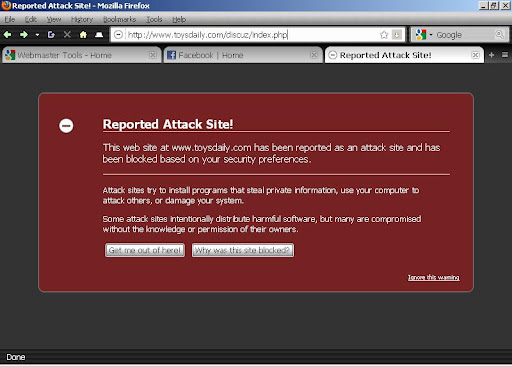Viewport: 512px width, 367px height.
Task: Click the Done status bar text
Action: coord(16,357)
